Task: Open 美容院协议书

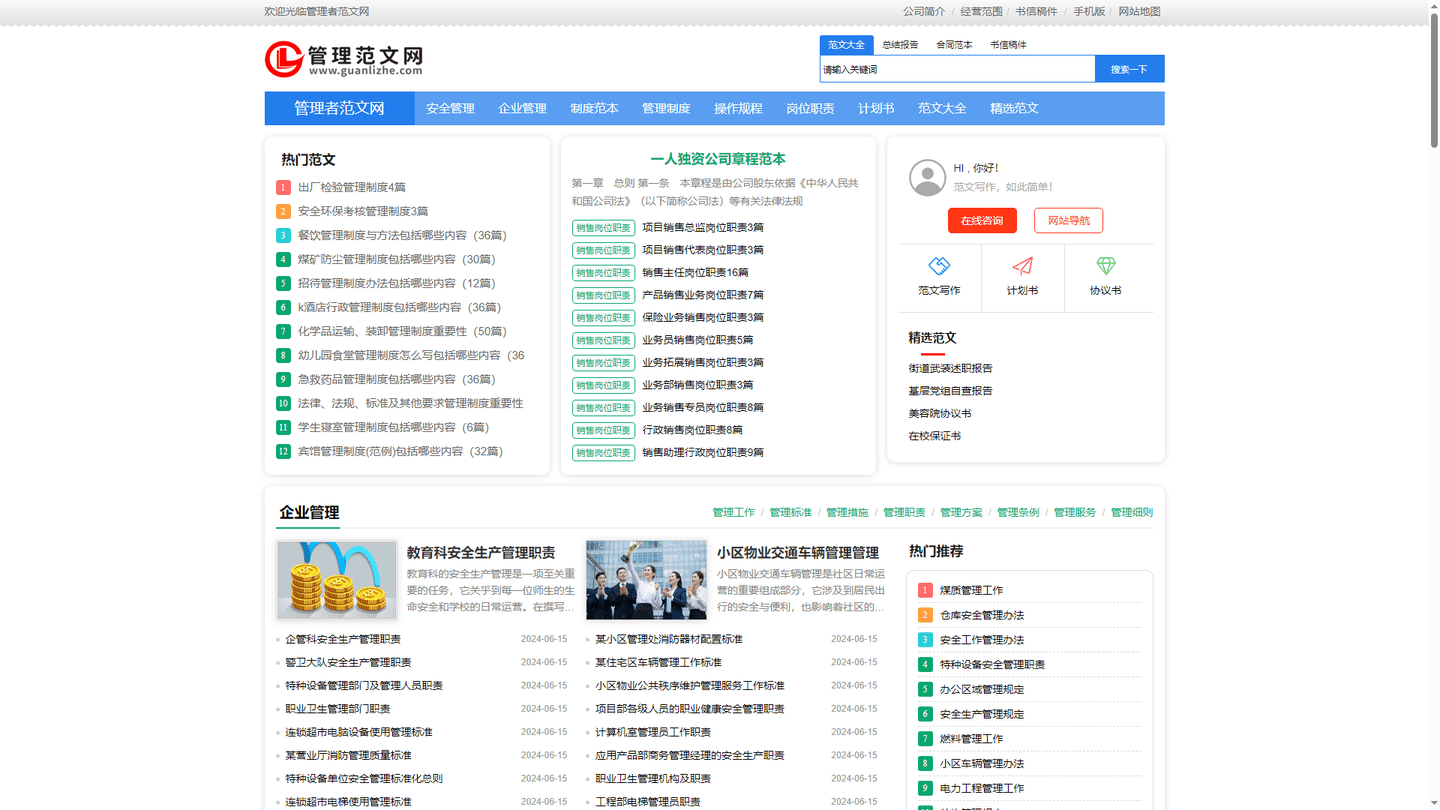Action: 940,413
